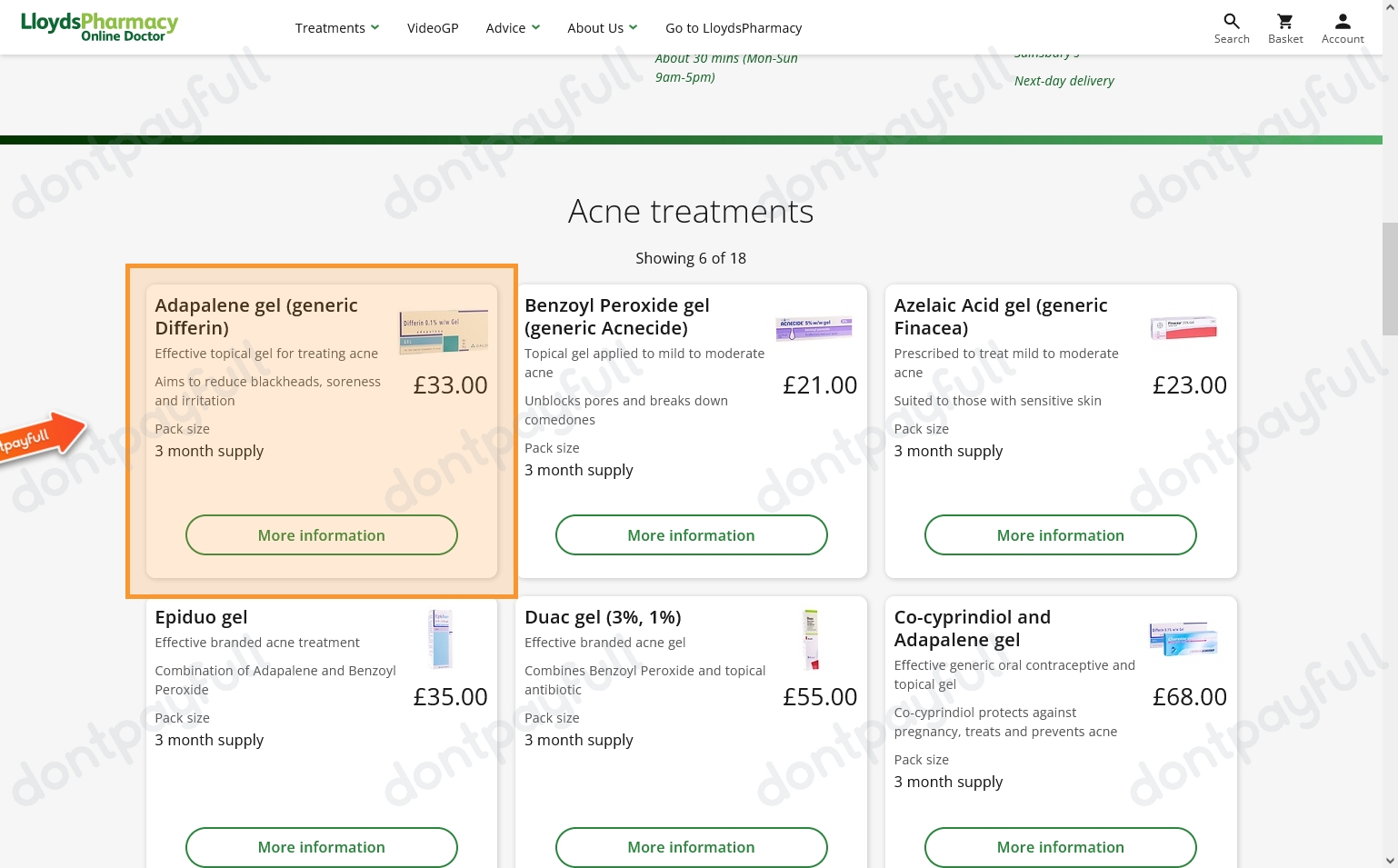Select the Acnecide product image
Screen dimensions: 1398x868
coord(814,328)
